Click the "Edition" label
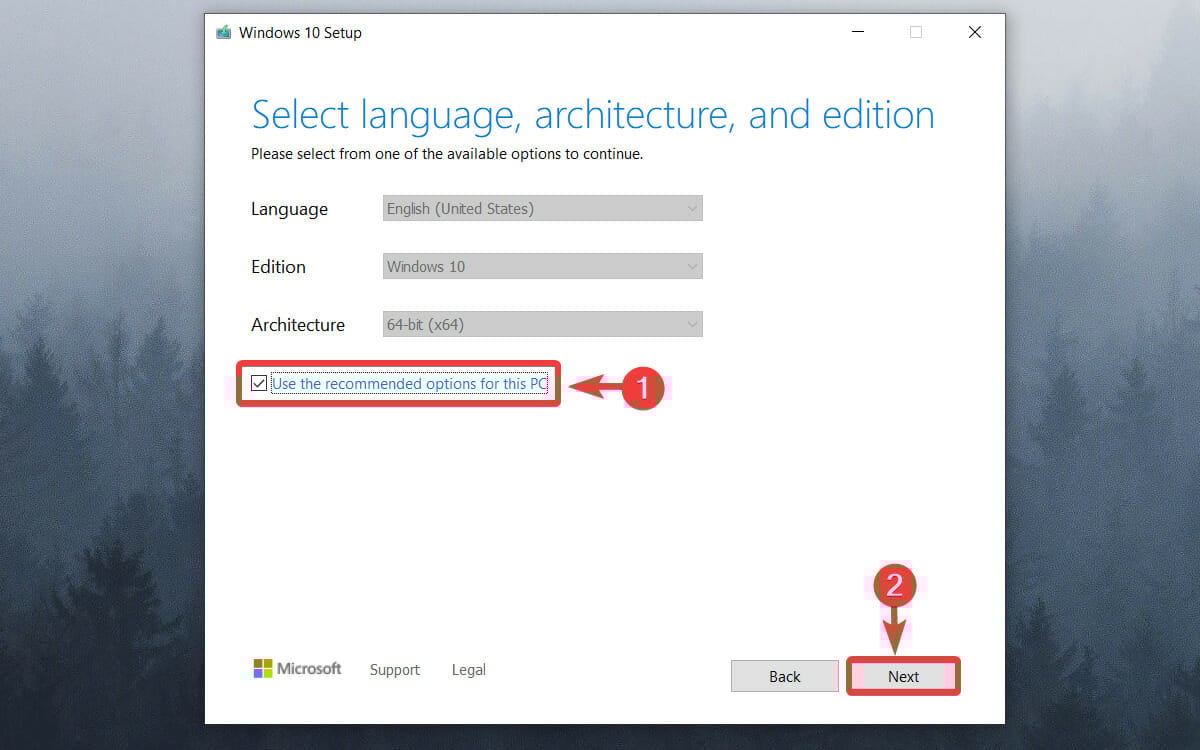1200x750 pixels. tap(278, 267)
